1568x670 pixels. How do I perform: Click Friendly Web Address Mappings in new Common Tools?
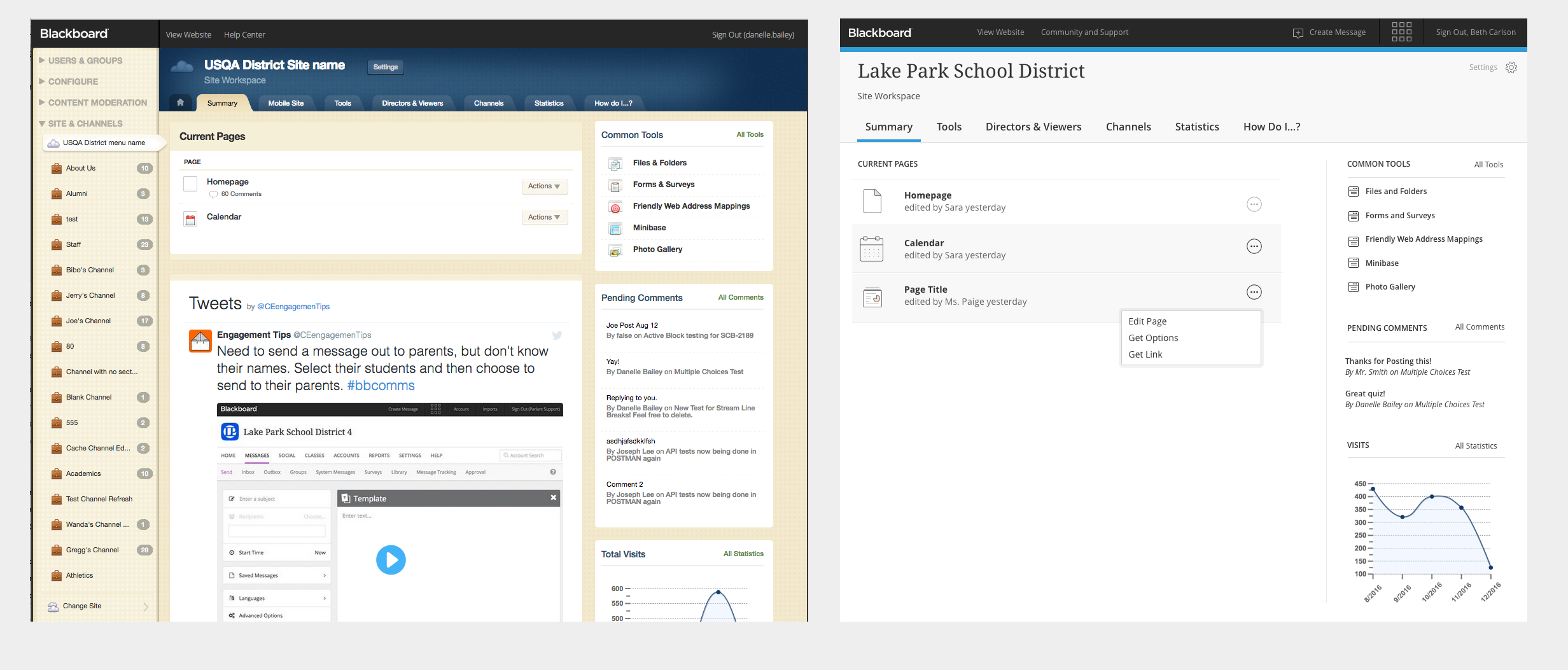(x=1424, y=239)
